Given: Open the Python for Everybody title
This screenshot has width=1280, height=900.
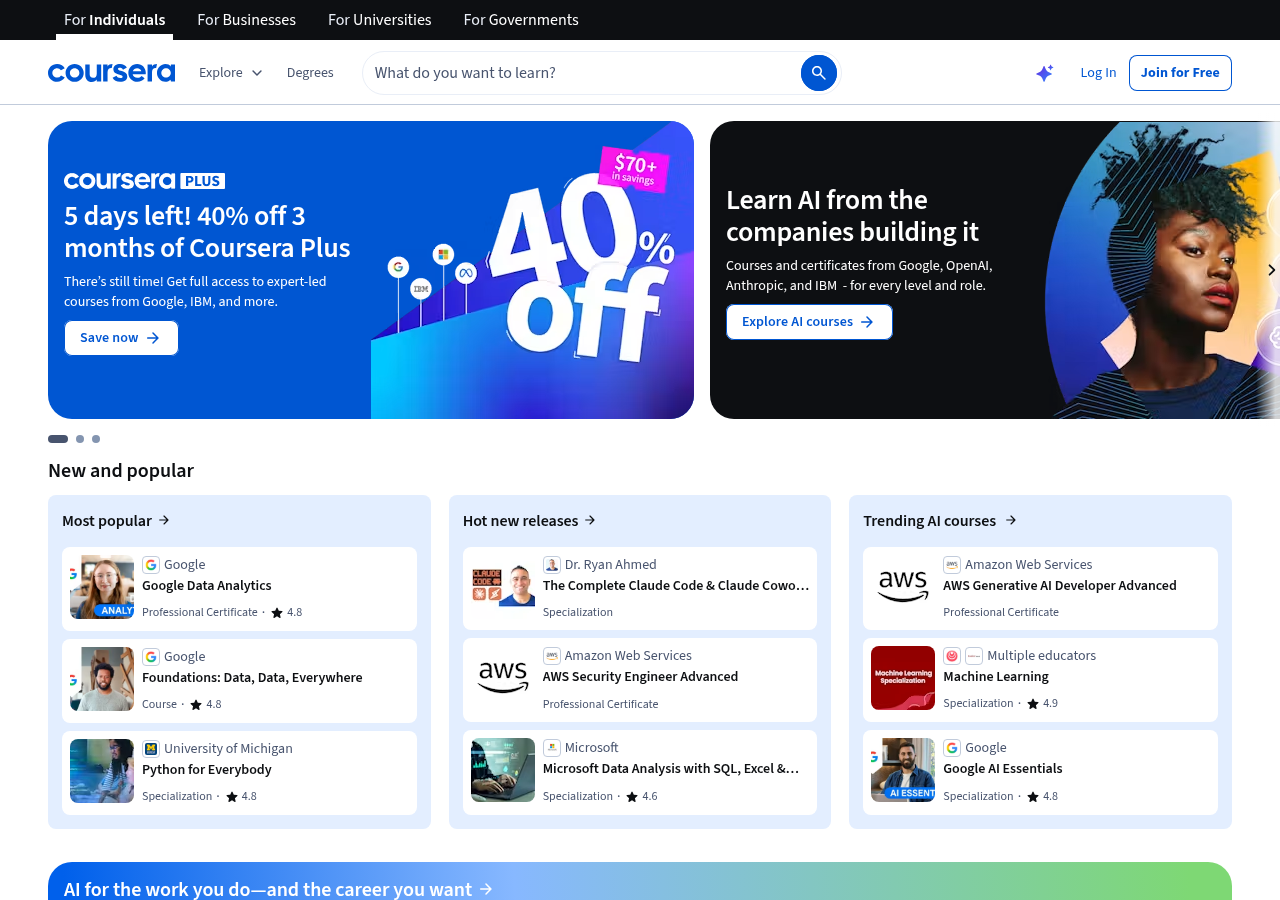Looking at the screenshot, I should tap(207, 770).
